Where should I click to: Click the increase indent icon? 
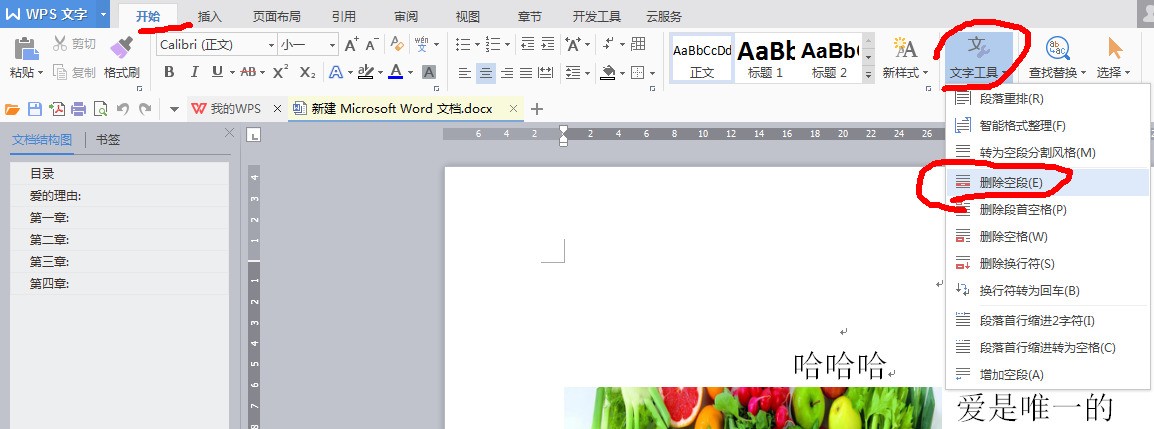pos(547,44)
